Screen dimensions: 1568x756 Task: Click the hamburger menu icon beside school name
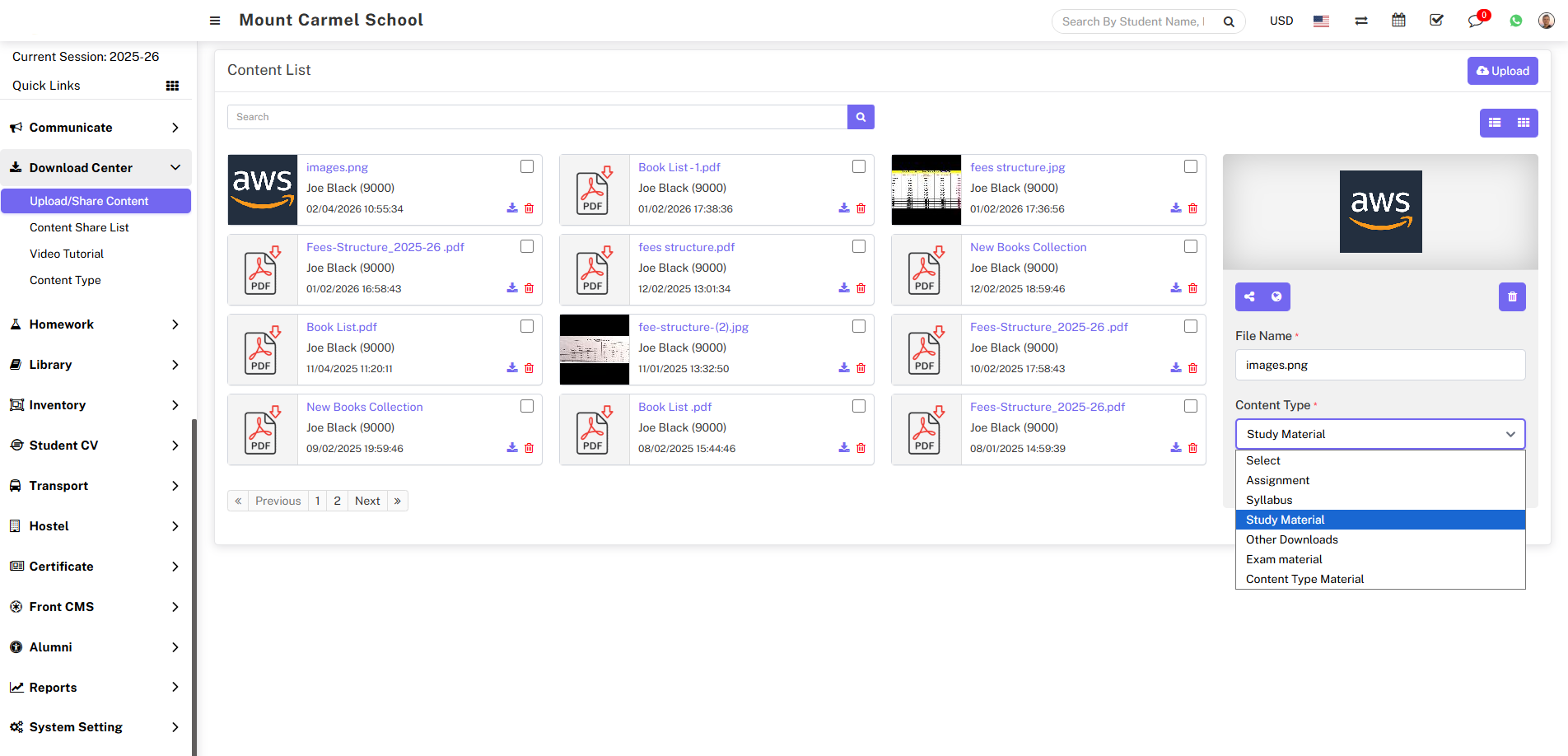coord(215,21)
